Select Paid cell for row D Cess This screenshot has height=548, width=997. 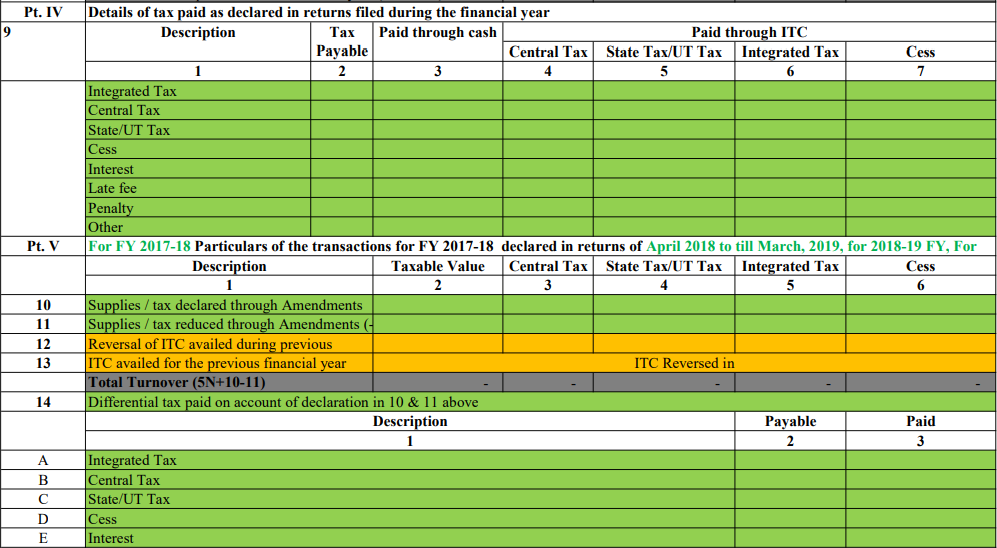click(x=921, y=519)
